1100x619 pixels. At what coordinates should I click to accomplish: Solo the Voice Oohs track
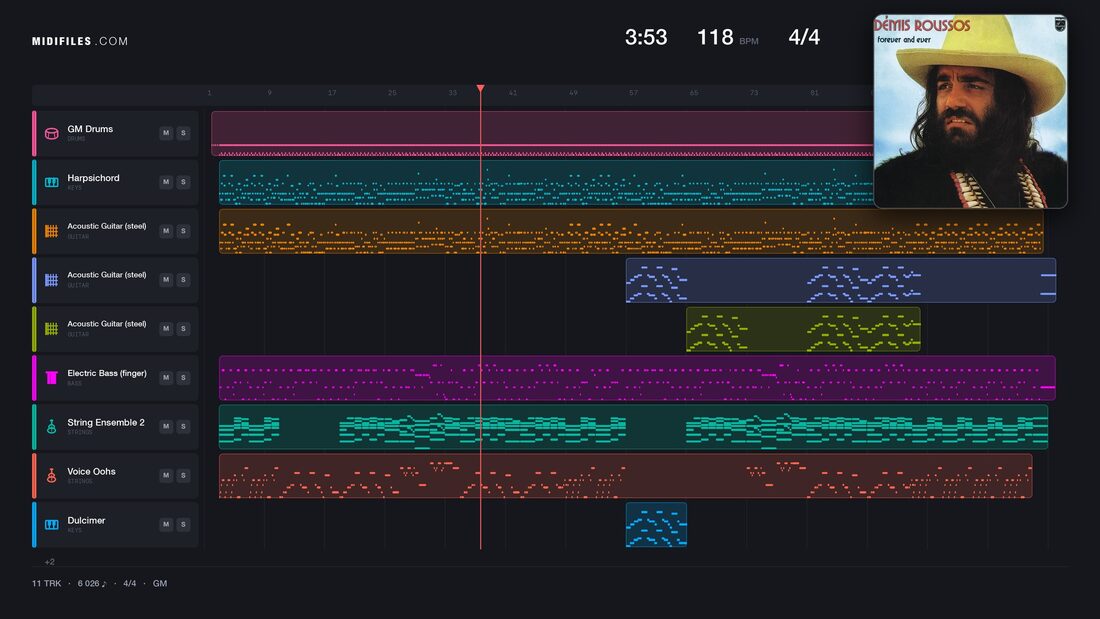click(x=183, y=475)
